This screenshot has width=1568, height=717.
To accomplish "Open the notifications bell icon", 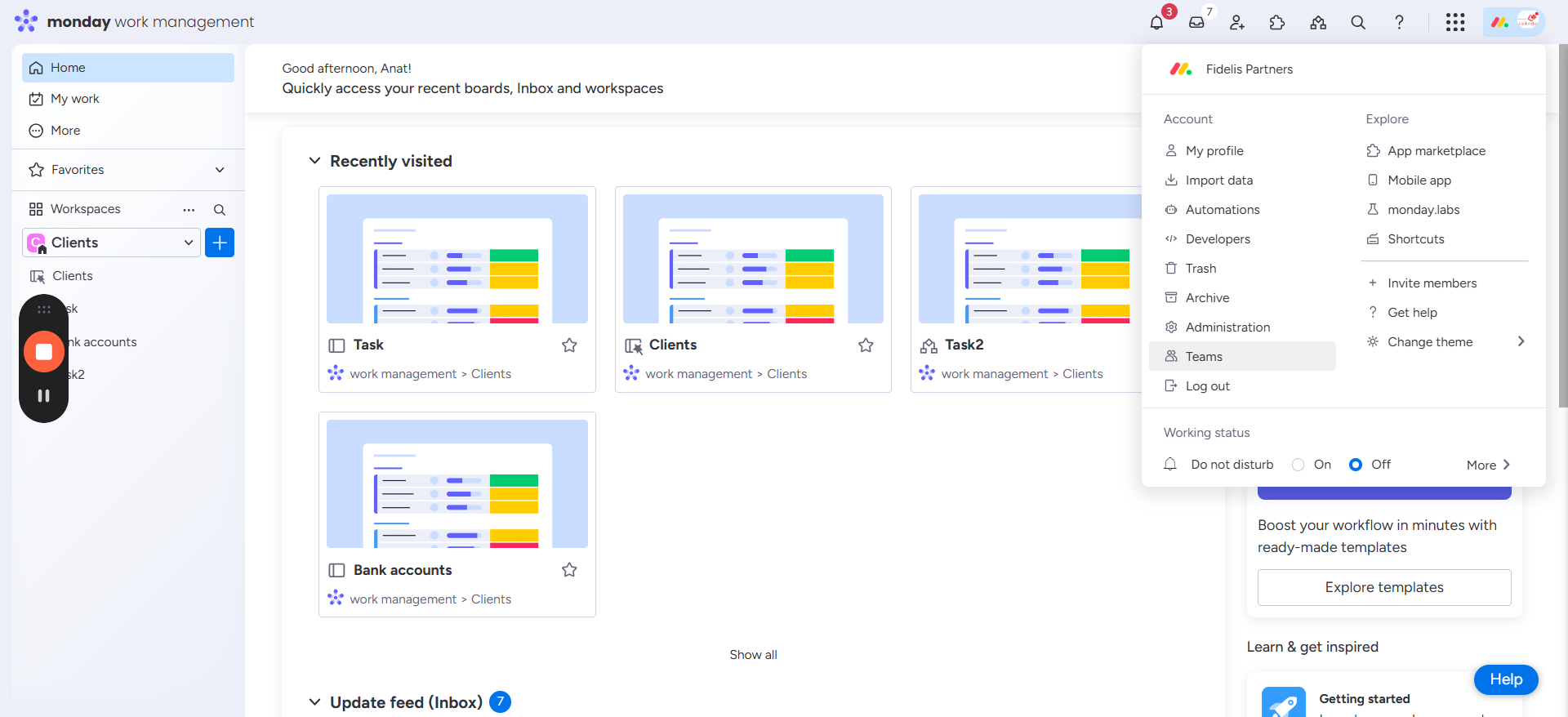I will click(x=1156, y=23).
